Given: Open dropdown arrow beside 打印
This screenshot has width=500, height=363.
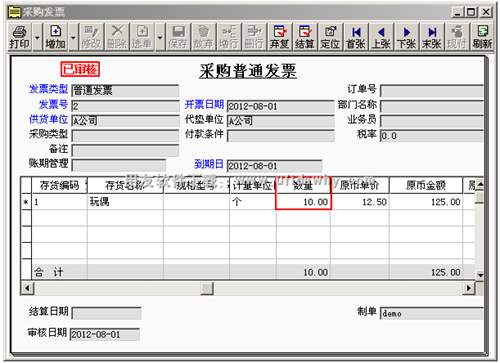Looking at the screenshot, I should [x=37, y=37].
